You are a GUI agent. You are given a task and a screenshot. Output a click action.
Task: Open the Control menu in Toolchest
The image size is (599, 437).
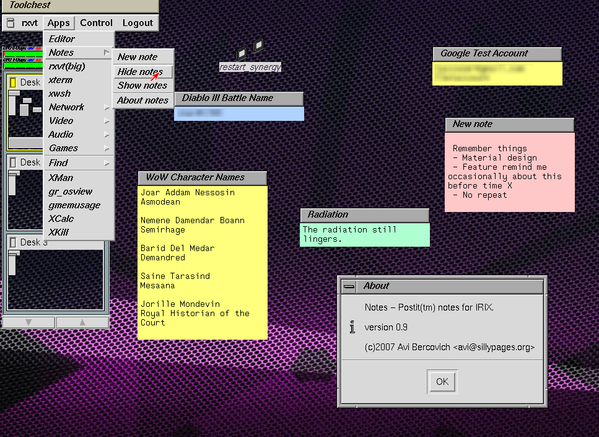click(x=96, y=23)
